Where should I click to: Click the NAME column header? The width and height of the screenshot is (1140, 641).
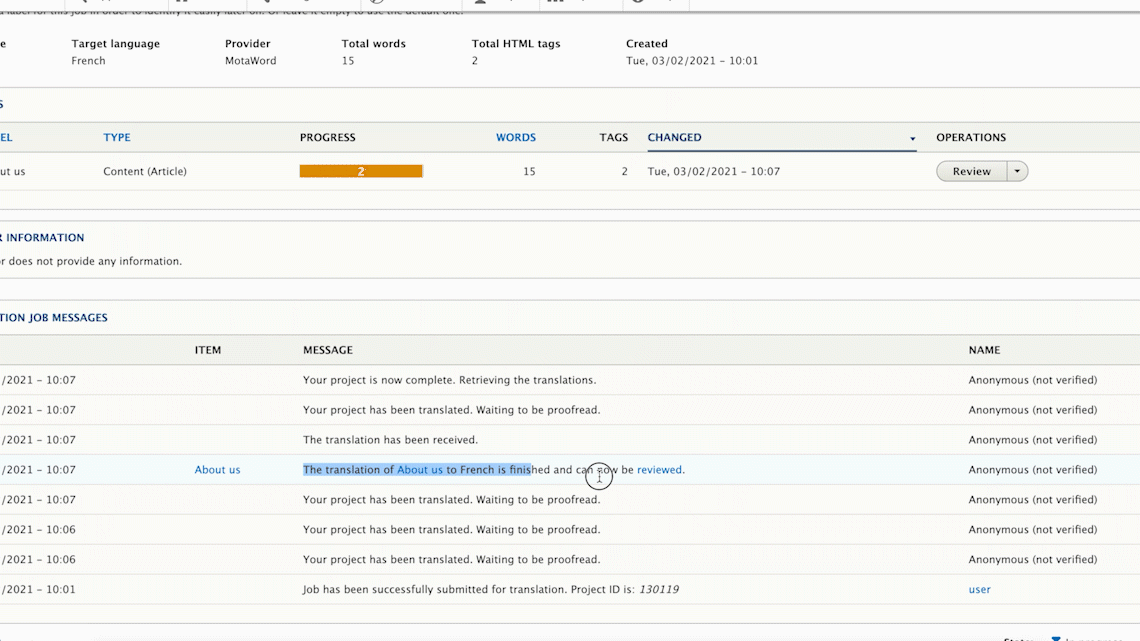984,350
